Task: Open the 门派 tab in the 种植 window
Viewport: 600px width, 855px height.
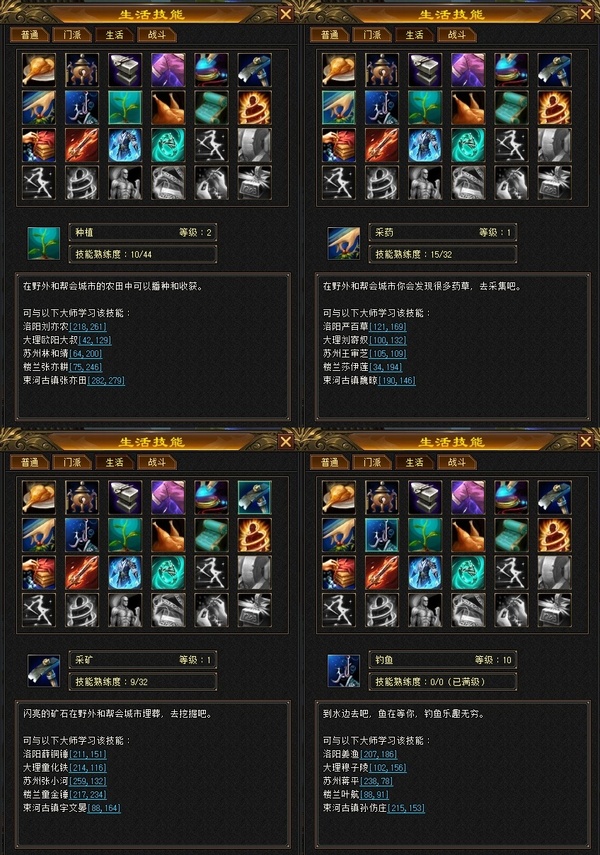Action: [72, 35]
